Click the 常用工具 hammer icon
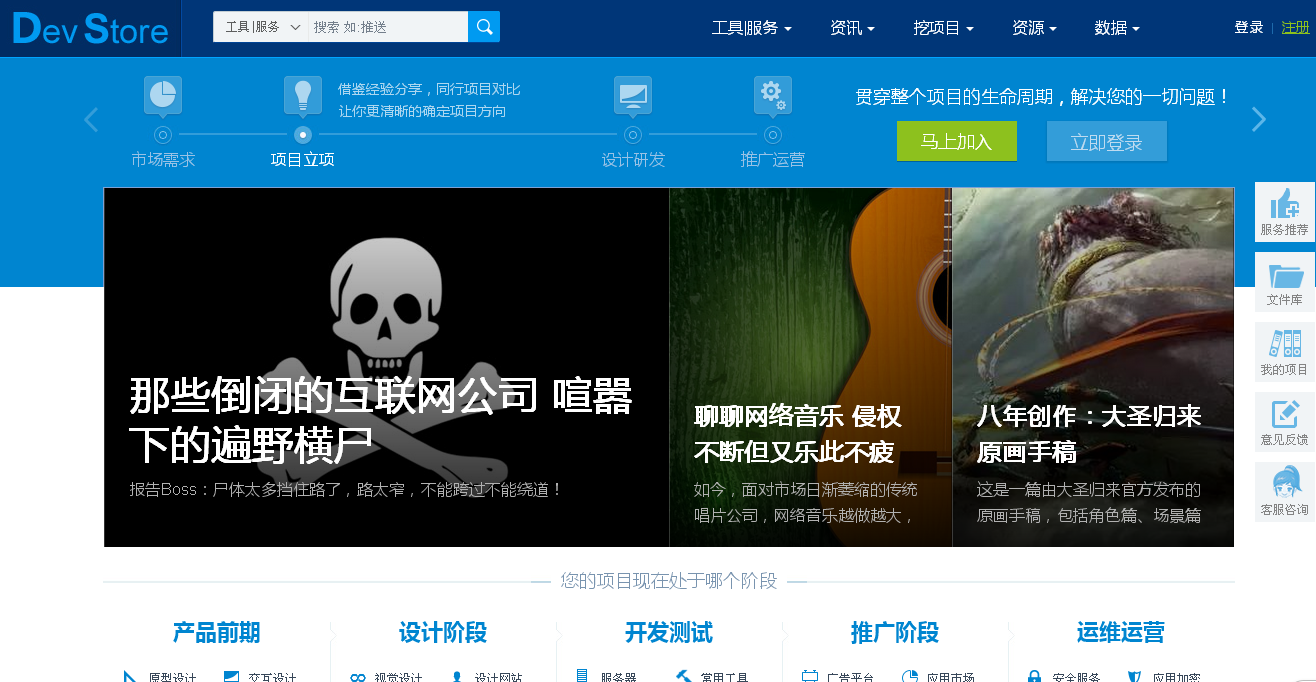Viewport: 1316px width, 682px height. click(684, 677)
